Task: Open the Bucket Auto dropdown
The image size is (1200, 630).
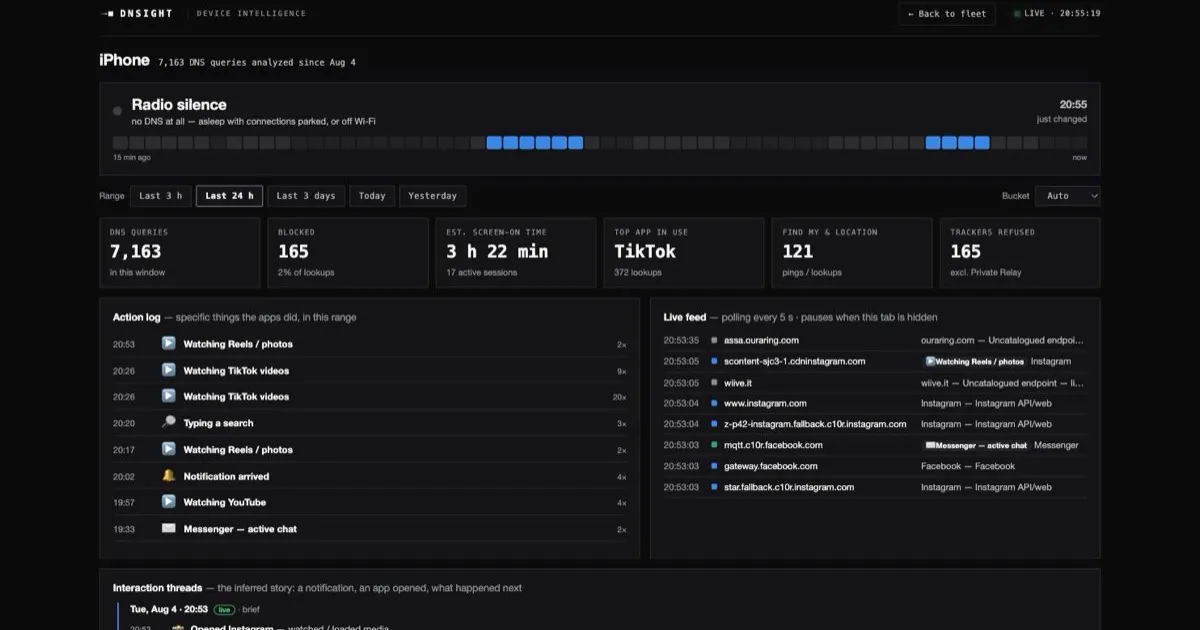Action: tap(1068, 196)
